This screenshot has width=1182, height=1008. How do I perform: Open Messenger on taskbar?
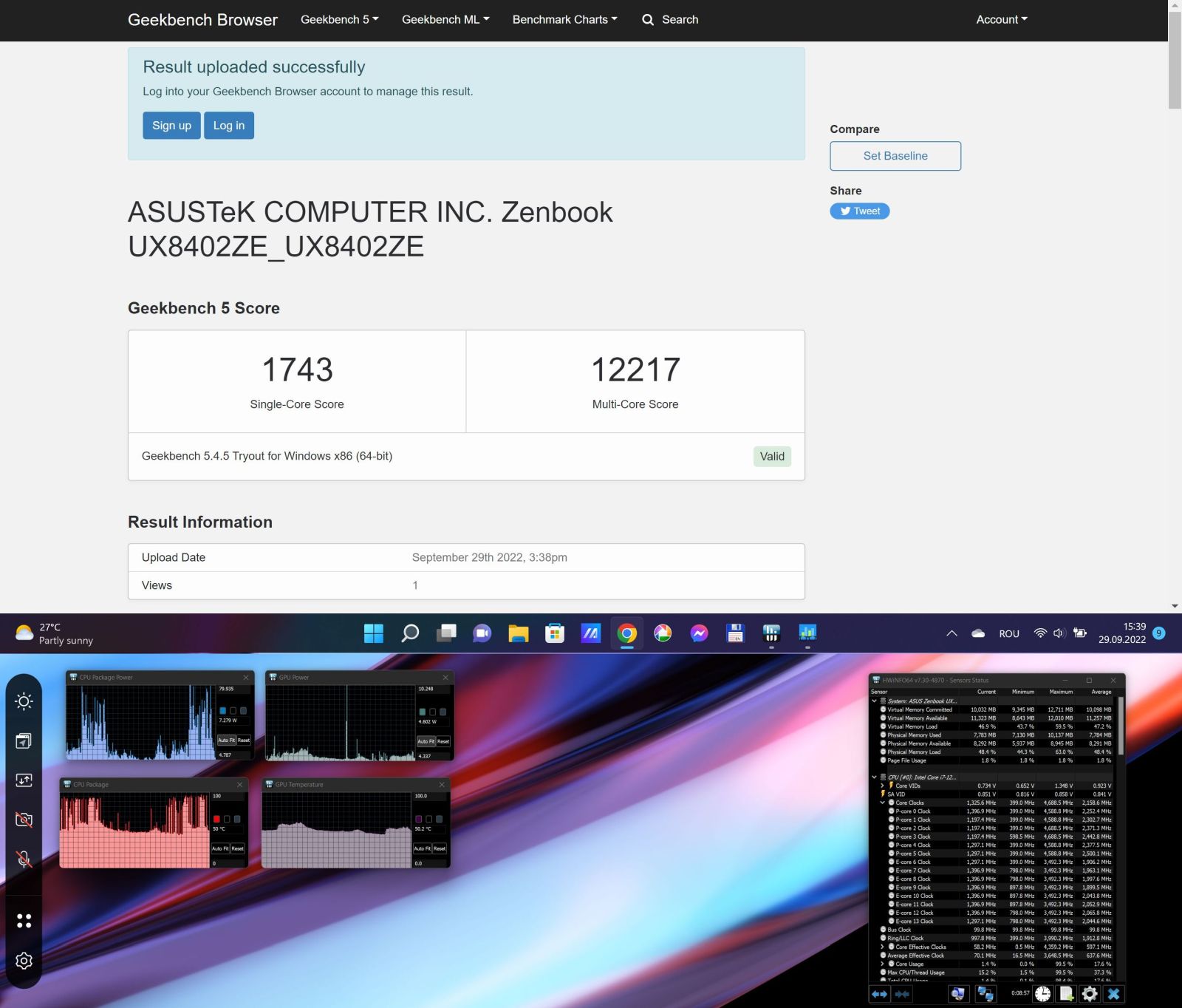[x=700, y=633]
